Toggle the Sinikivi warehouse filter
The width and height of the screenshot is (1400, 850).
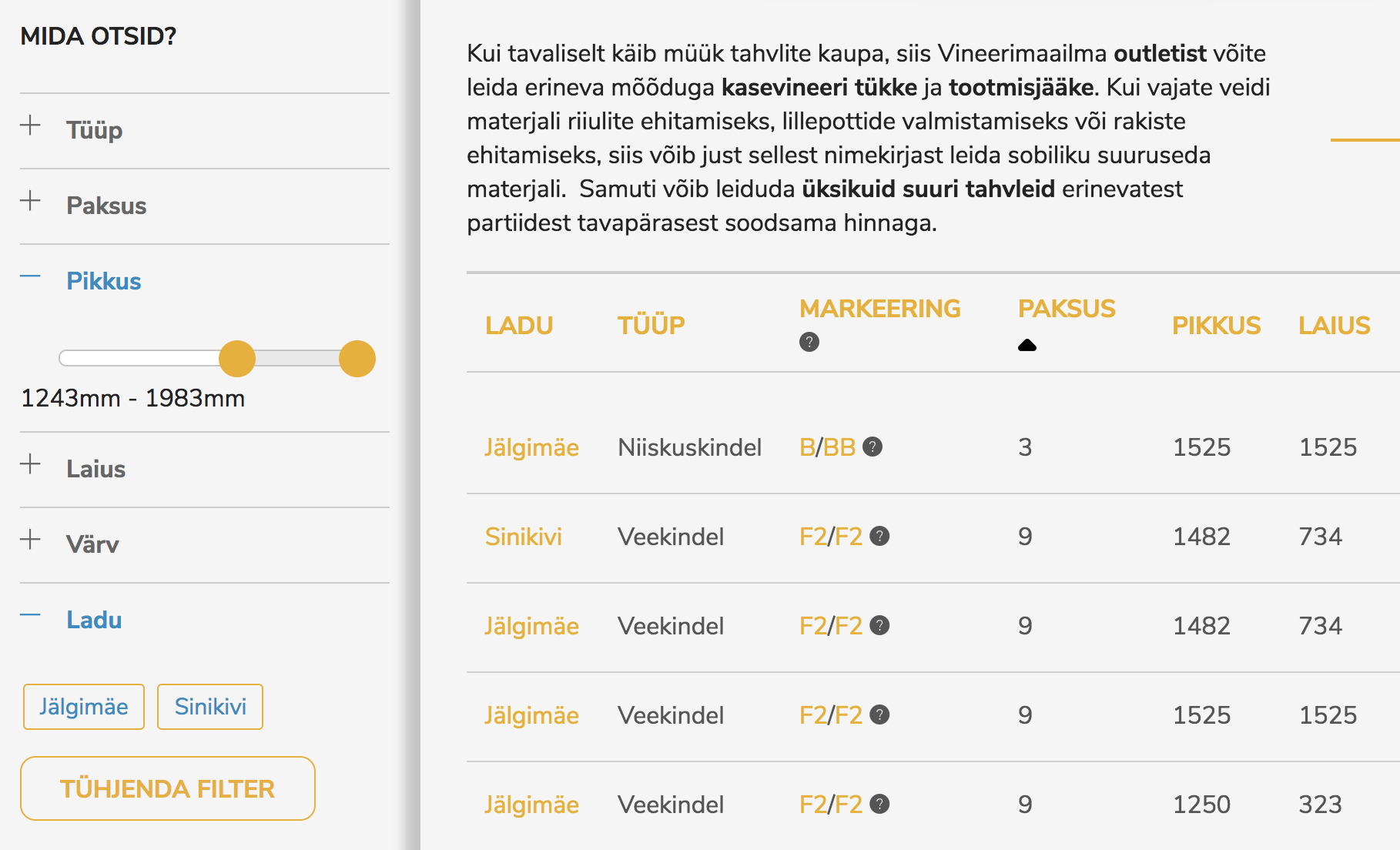(x=210, y=707)
